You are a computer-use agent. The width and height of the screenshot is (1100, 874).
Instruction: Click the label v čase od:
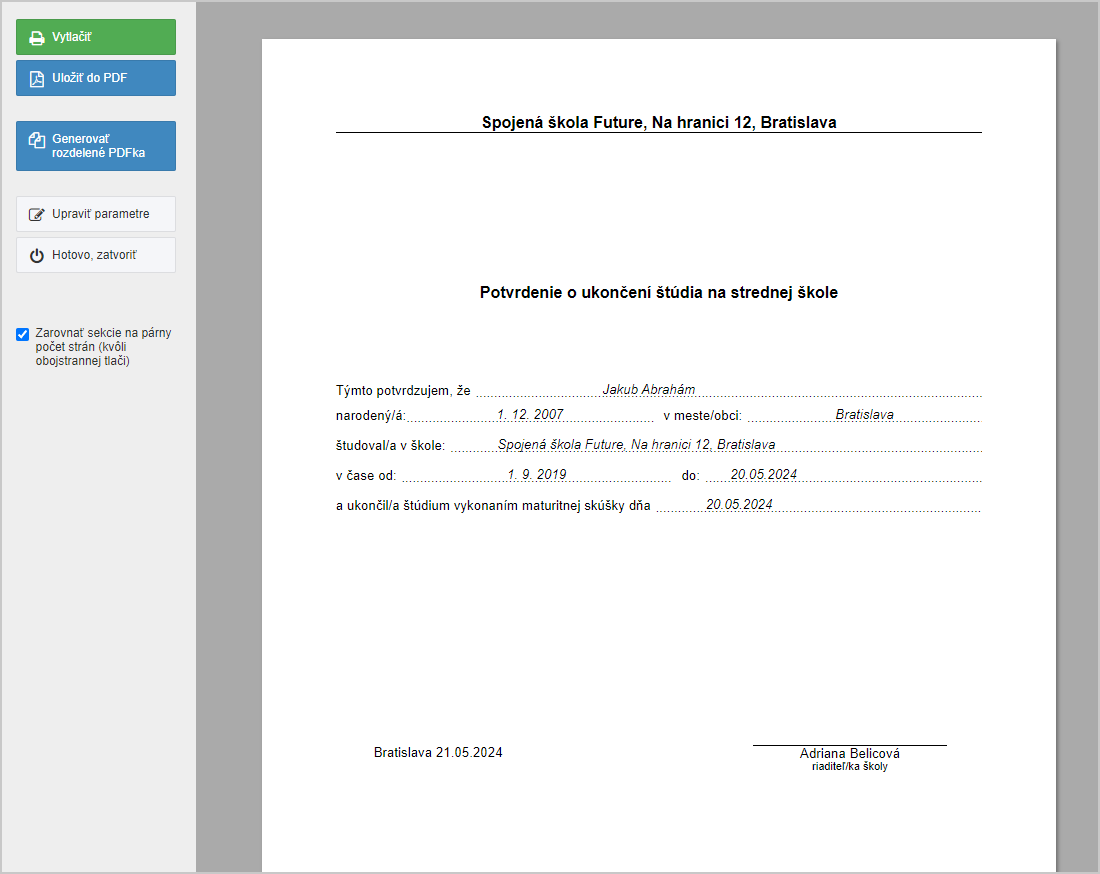(366, 476)
